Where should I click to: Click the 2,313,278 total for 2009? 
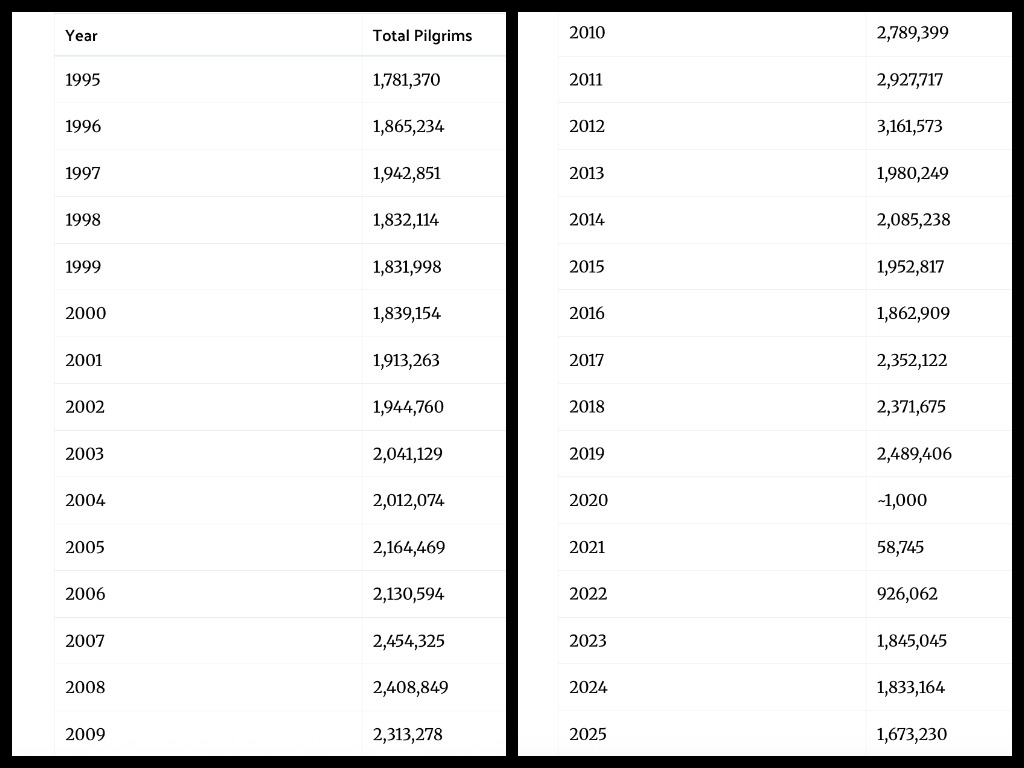(x=407, y=735)
